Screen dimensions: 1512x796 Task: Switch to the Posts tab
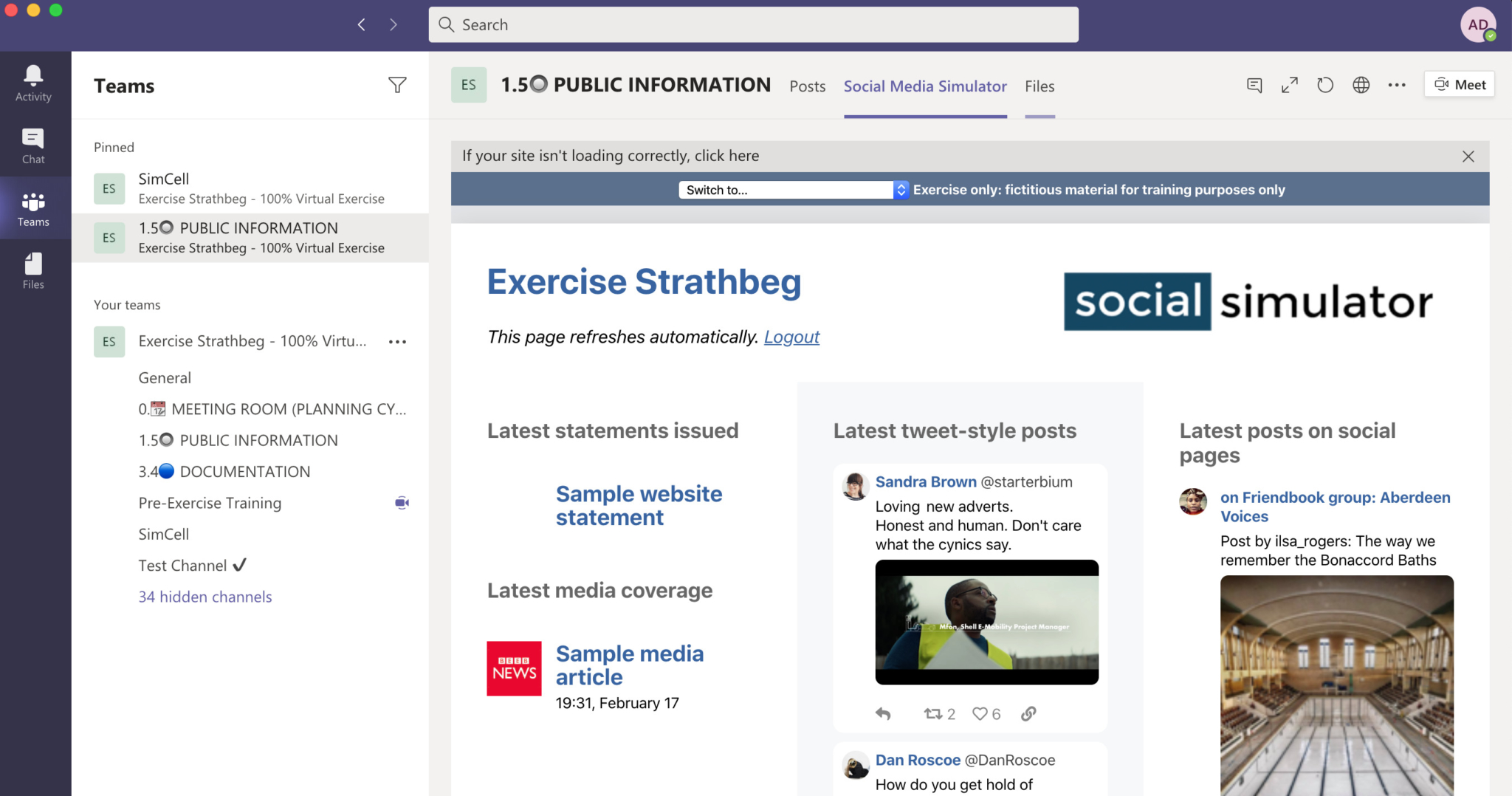point(807,86)
